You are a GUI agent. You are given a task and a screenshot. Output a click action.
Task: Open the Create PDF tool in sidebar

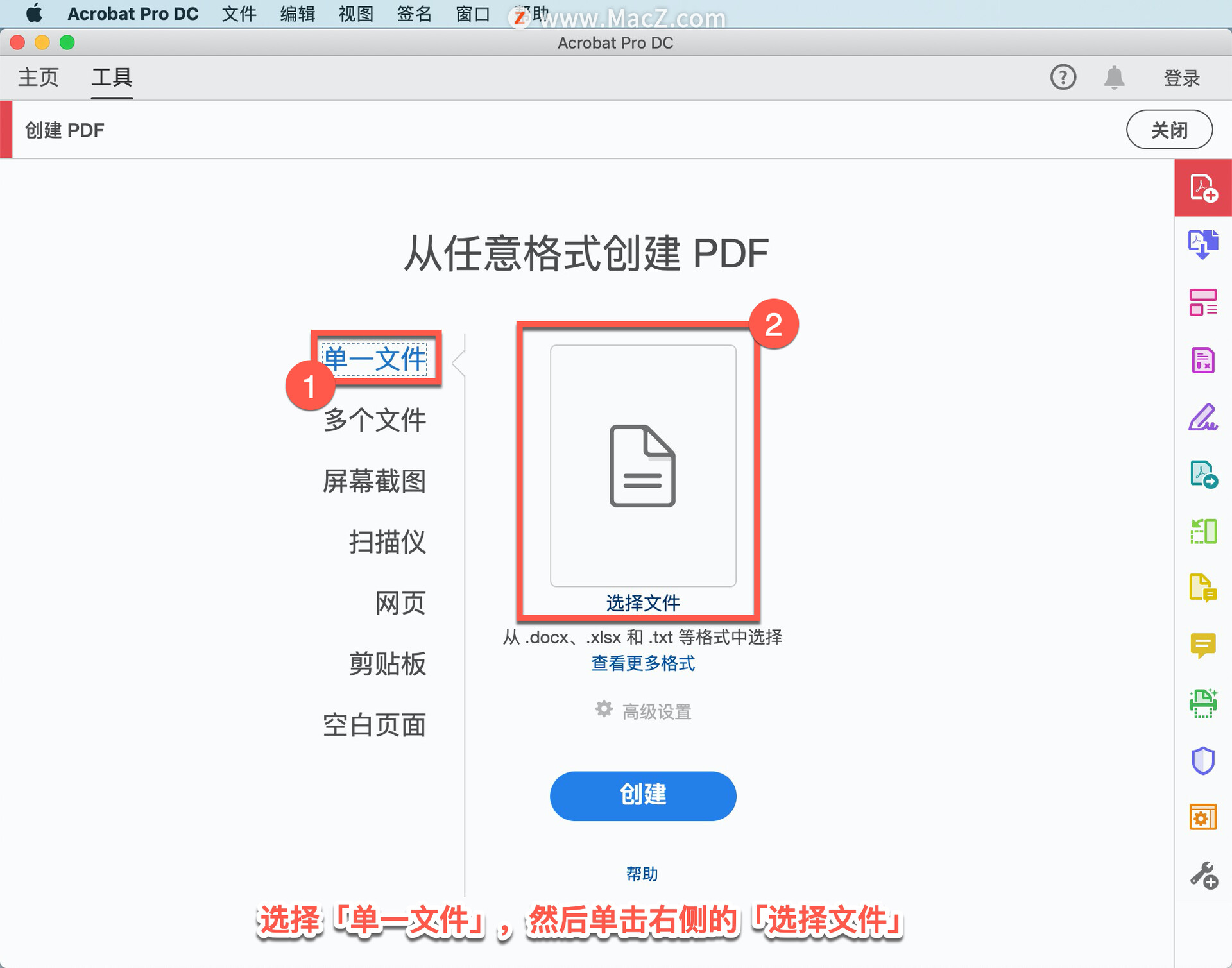click(x=1203, y=188)
